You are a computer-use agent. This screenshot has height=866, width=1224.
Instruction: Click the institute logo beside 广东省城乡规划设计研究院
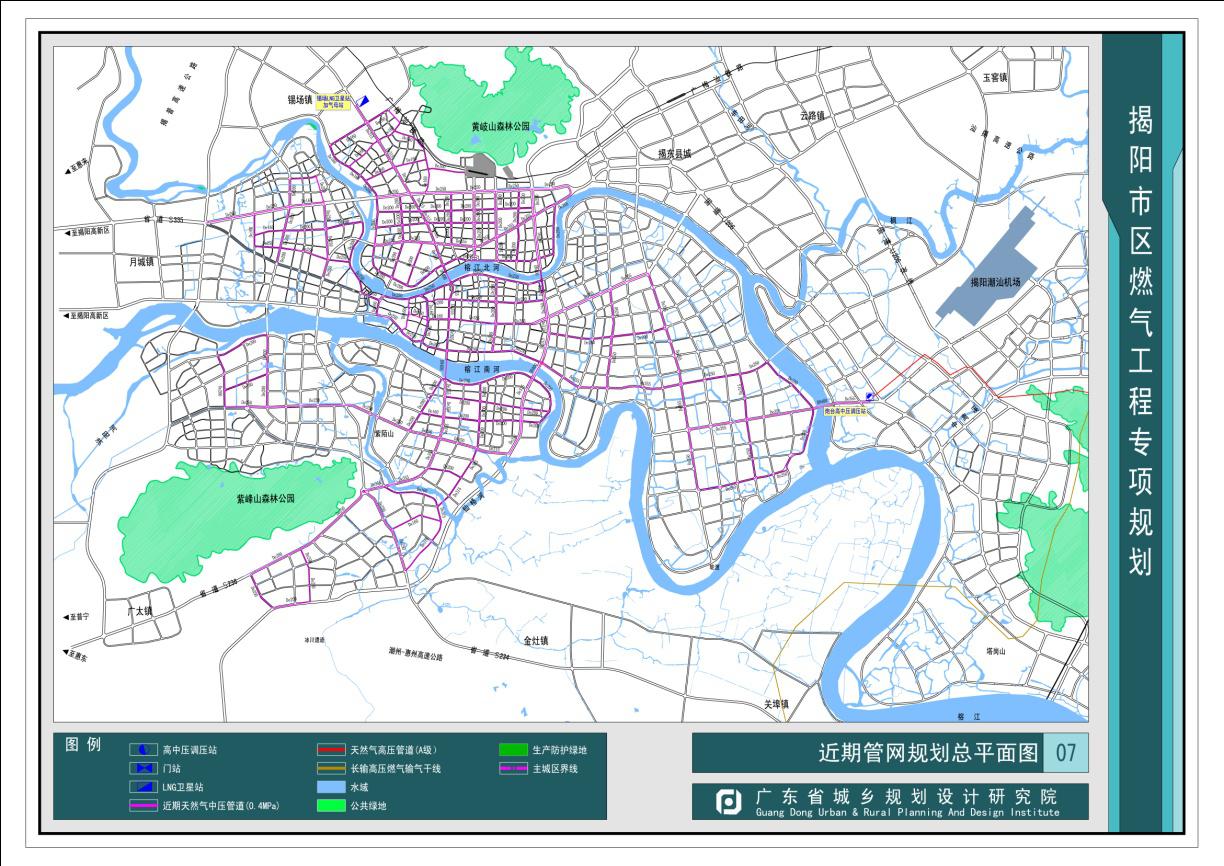[x=728, y=802]
